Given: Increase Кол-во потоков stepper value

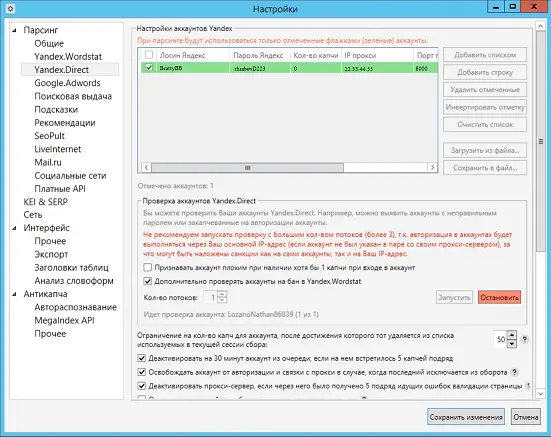Looking at the screenshot, I should click(x=222, y=294).
